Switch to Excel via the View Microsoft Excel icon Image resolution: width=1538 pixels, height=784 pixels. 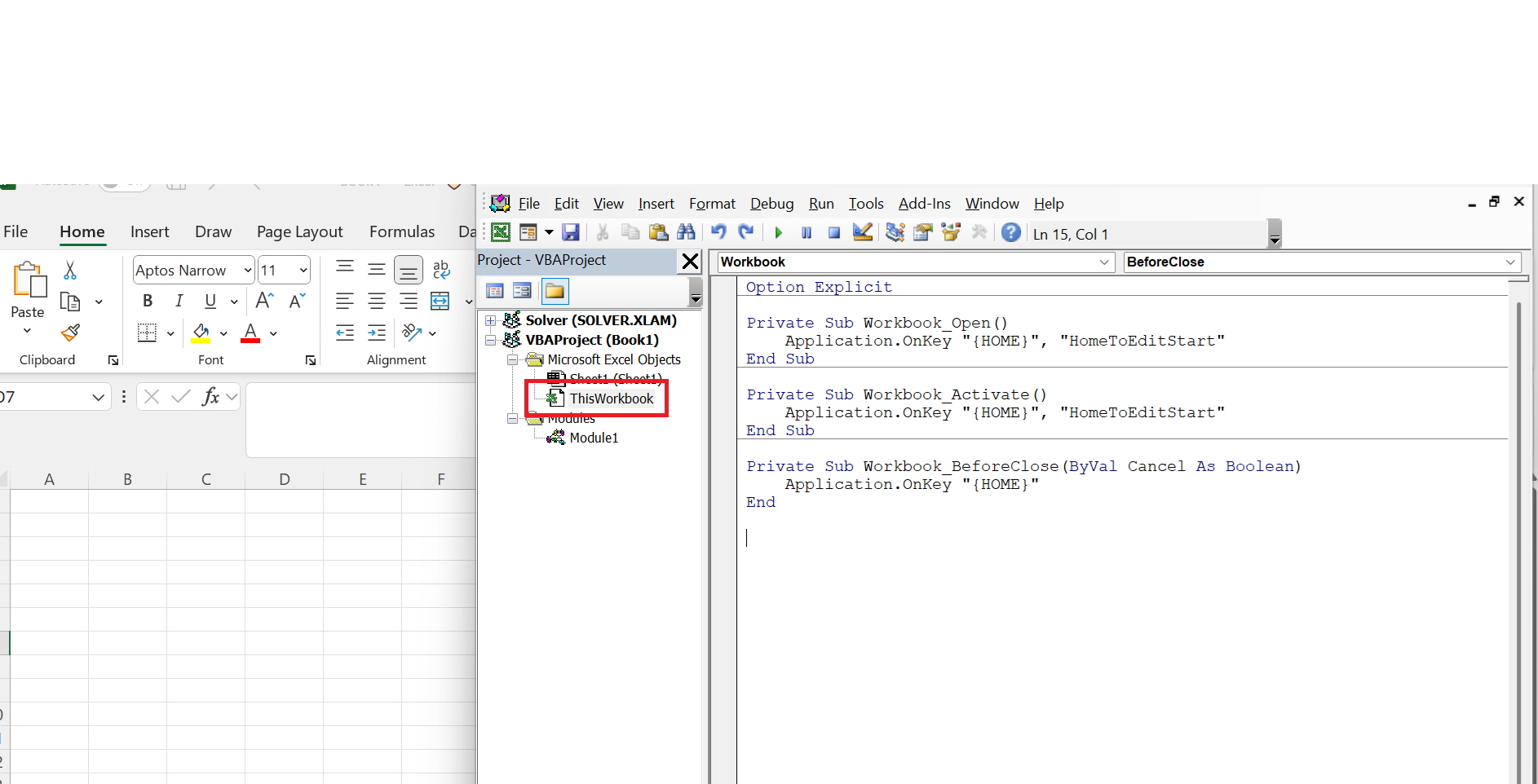point(501,233)
